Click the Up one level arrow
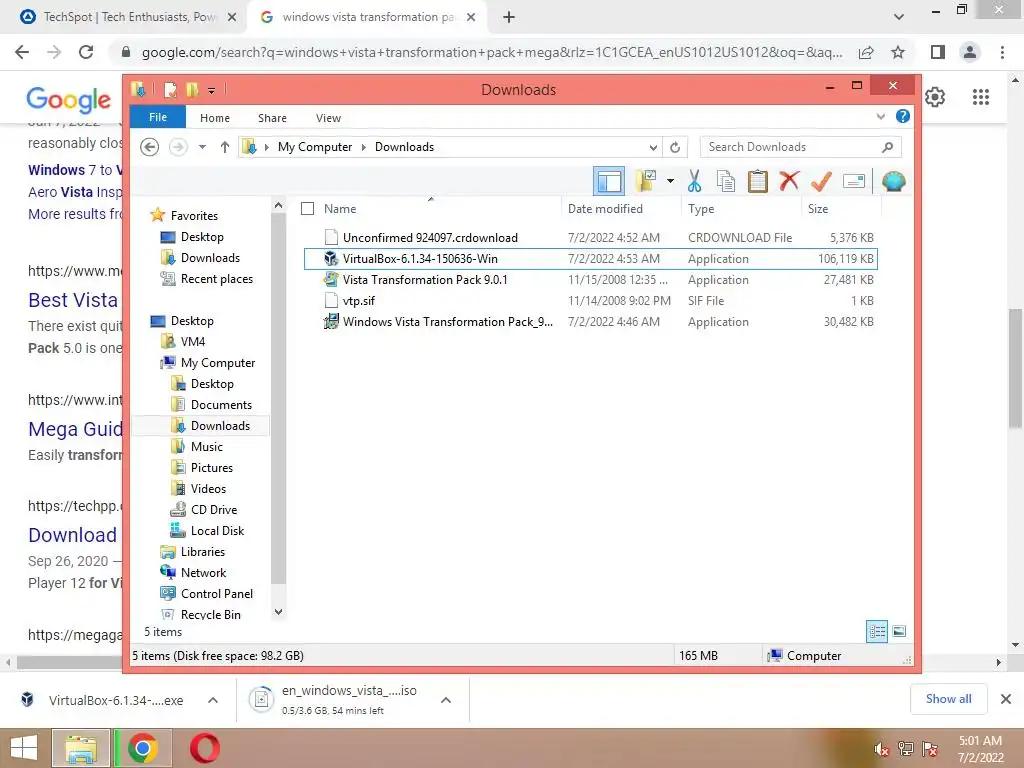This screenshot has height=768, width=1024. point(225,147)
